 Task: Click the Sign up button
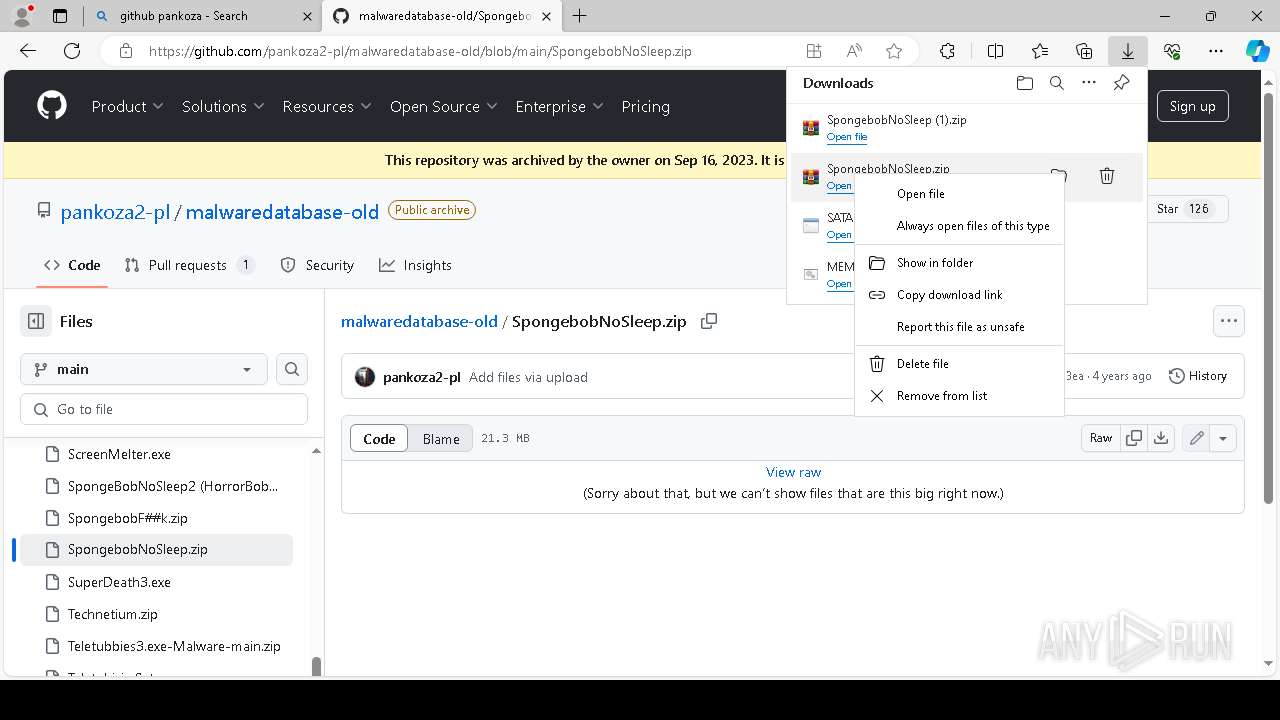pyautogui.click(x=1193, y=106)
